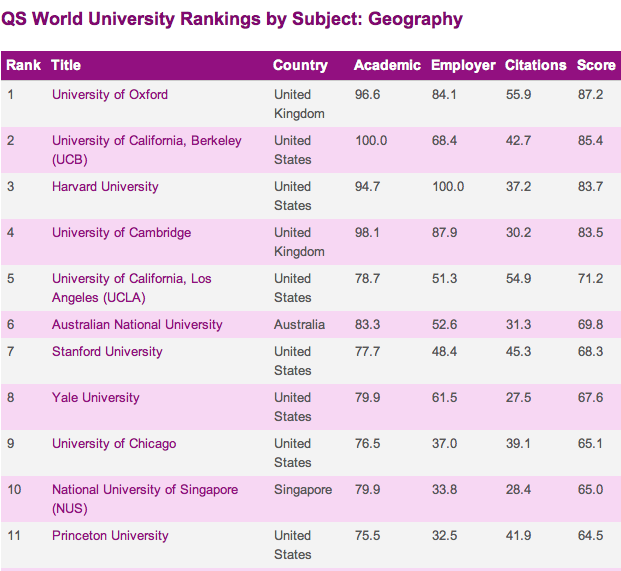Open the Australian National University link
621x571 pixels.
click(x=137, y=325)
